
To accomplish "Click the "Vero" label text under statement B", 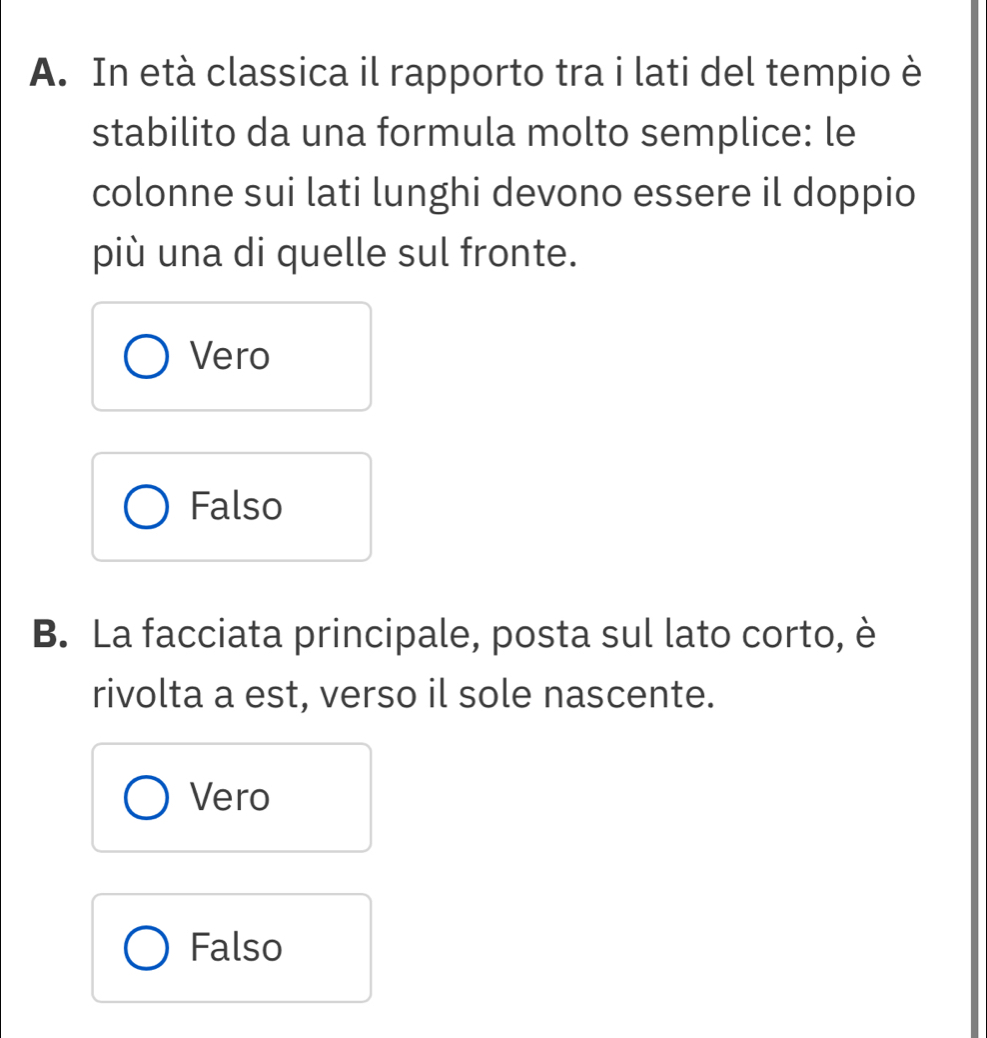I will tap(231, 798).
